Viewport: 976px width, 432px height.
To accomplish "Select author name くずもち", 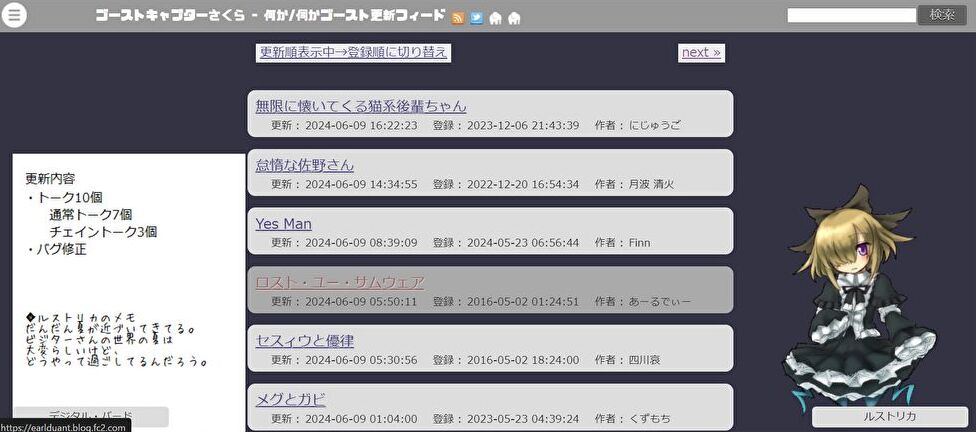I will pyautogui.click(x=650, y=419).
